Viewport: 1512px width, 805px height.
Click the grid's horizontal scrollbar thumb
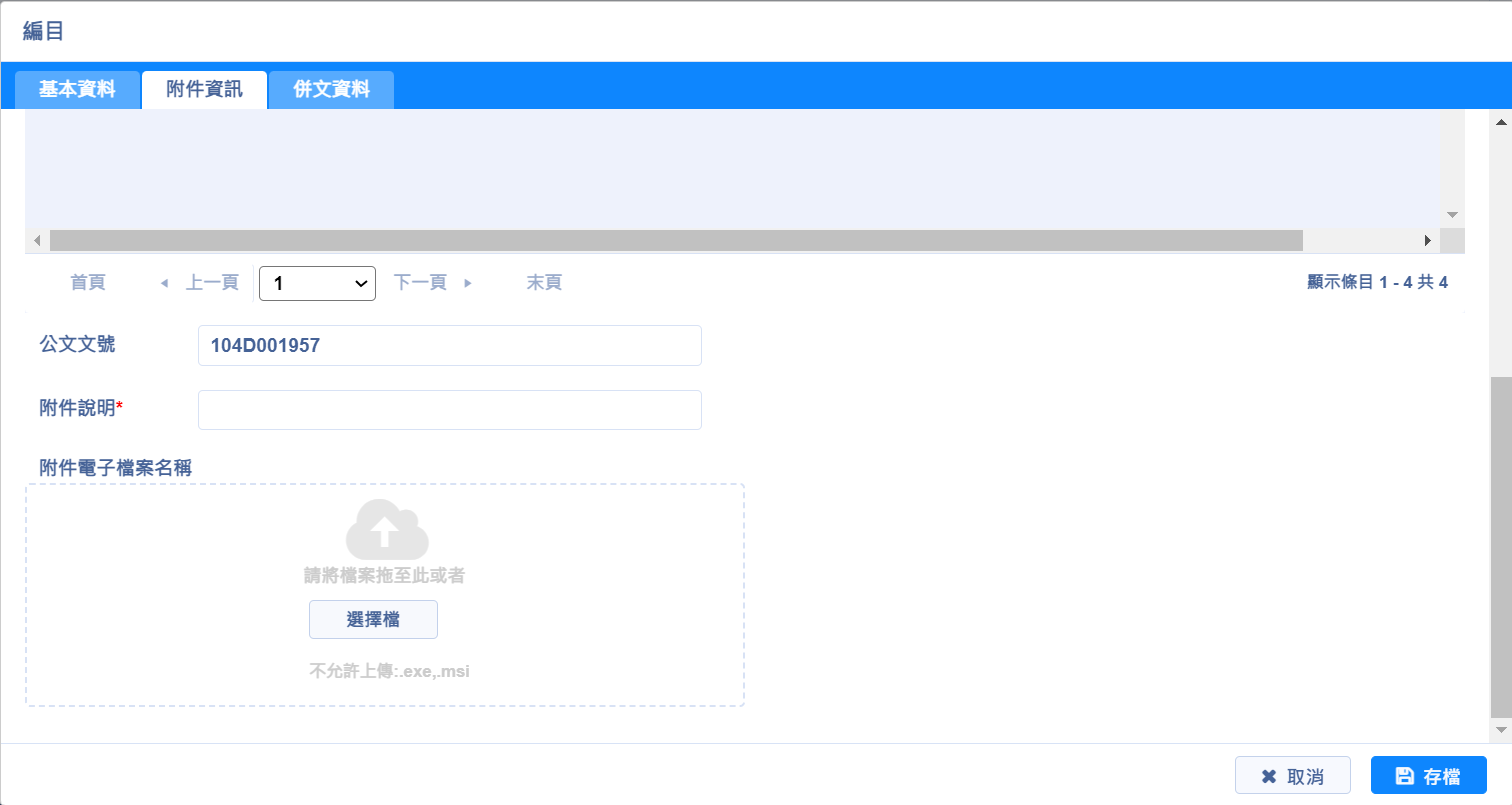pos(675,241)
